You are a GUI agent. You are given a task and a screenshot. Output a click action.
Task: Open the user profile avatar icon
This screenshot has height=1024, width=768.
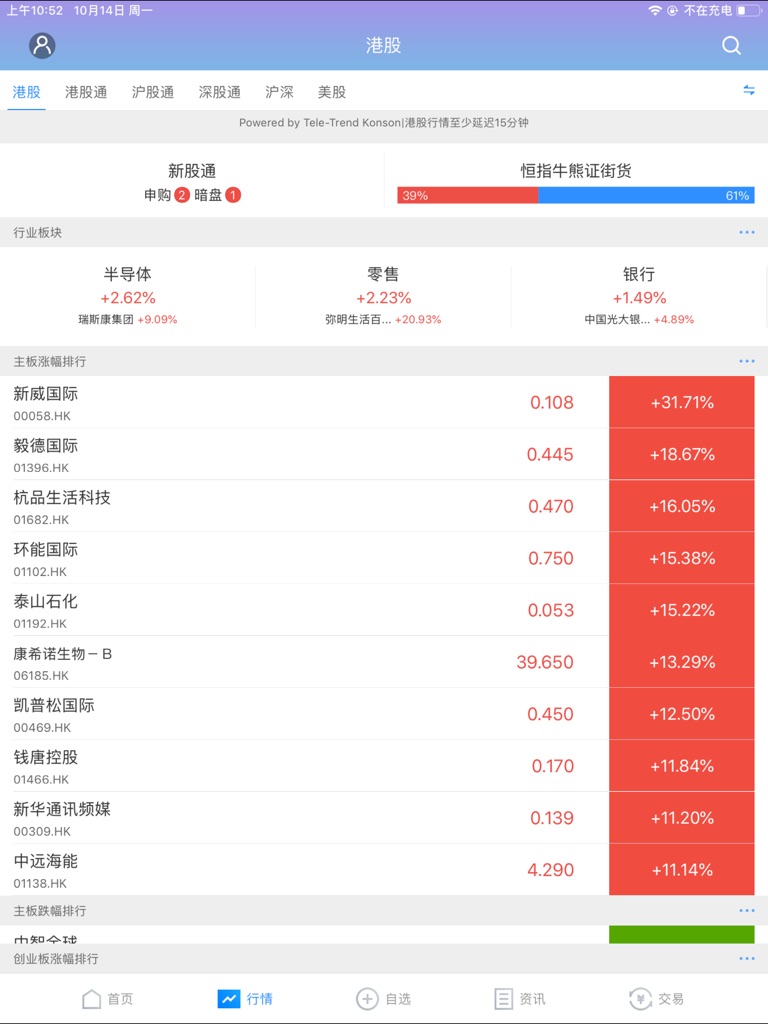click(x=42, y=45)
